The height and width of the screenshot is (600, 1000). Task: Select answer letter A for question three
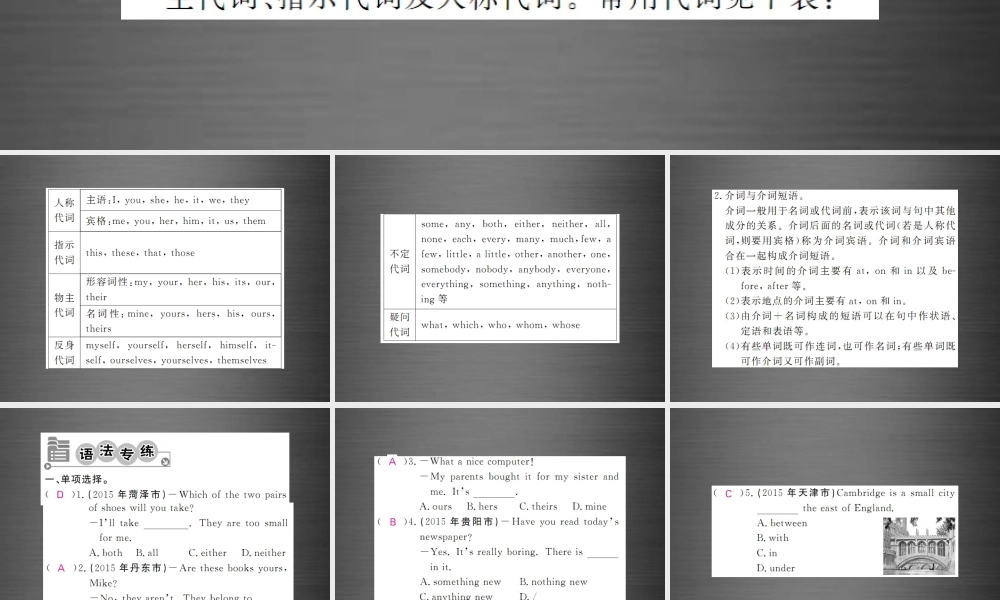click(392, 462)
